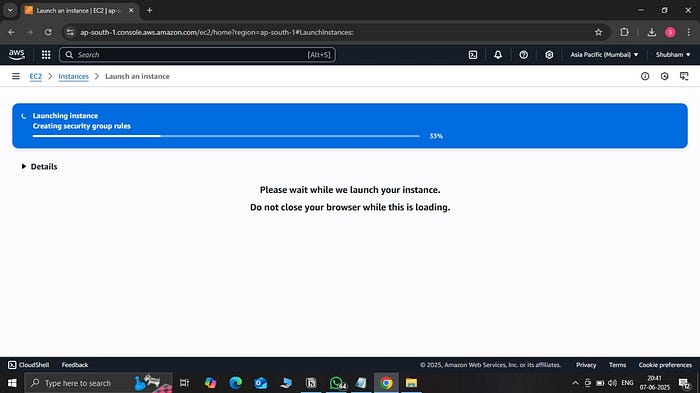Open the AWS home logo

[x=17, y=54]
